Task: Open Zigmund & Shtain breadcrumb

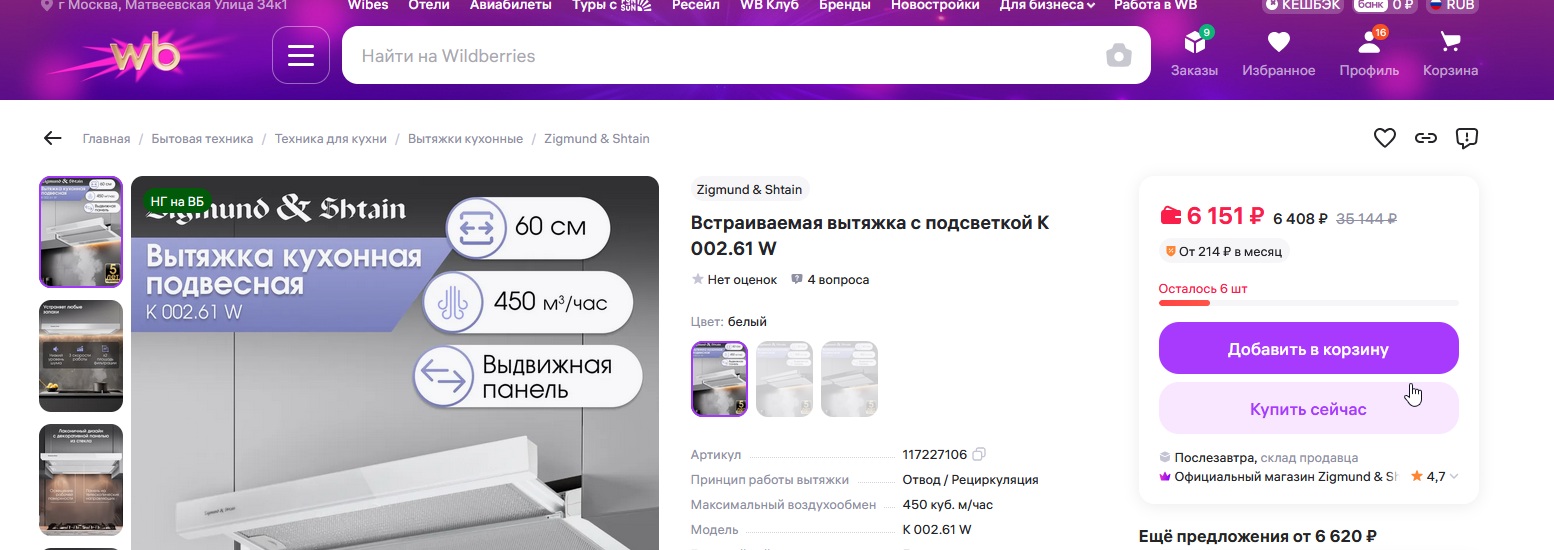Action: pyautogui.click(x=596, y=139)
